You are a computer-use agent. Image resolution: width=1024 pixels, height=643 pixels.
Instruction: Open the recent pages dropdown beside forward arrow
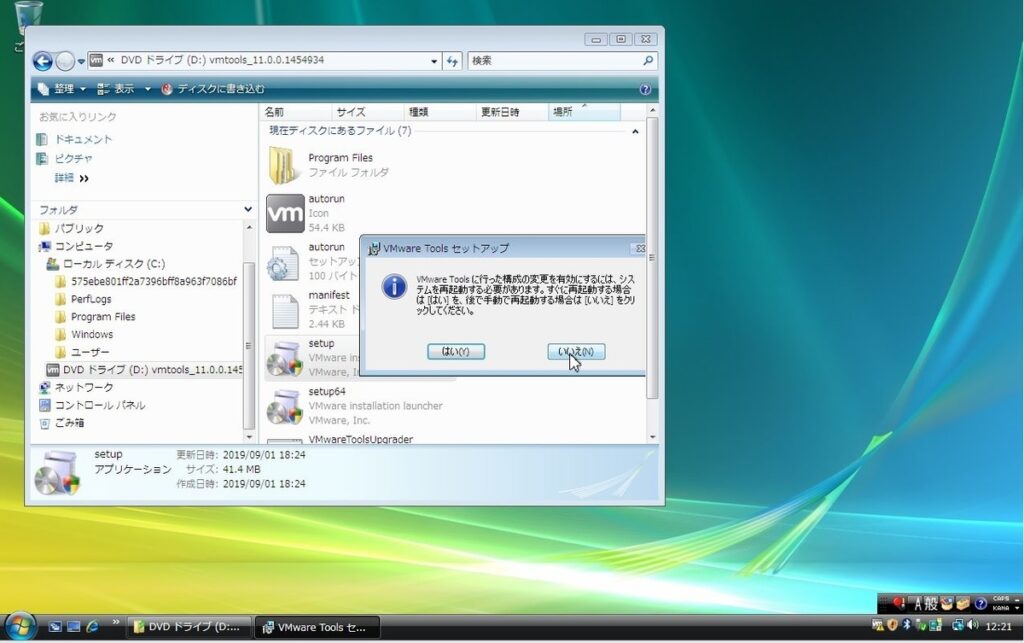(x=81, y=61)
